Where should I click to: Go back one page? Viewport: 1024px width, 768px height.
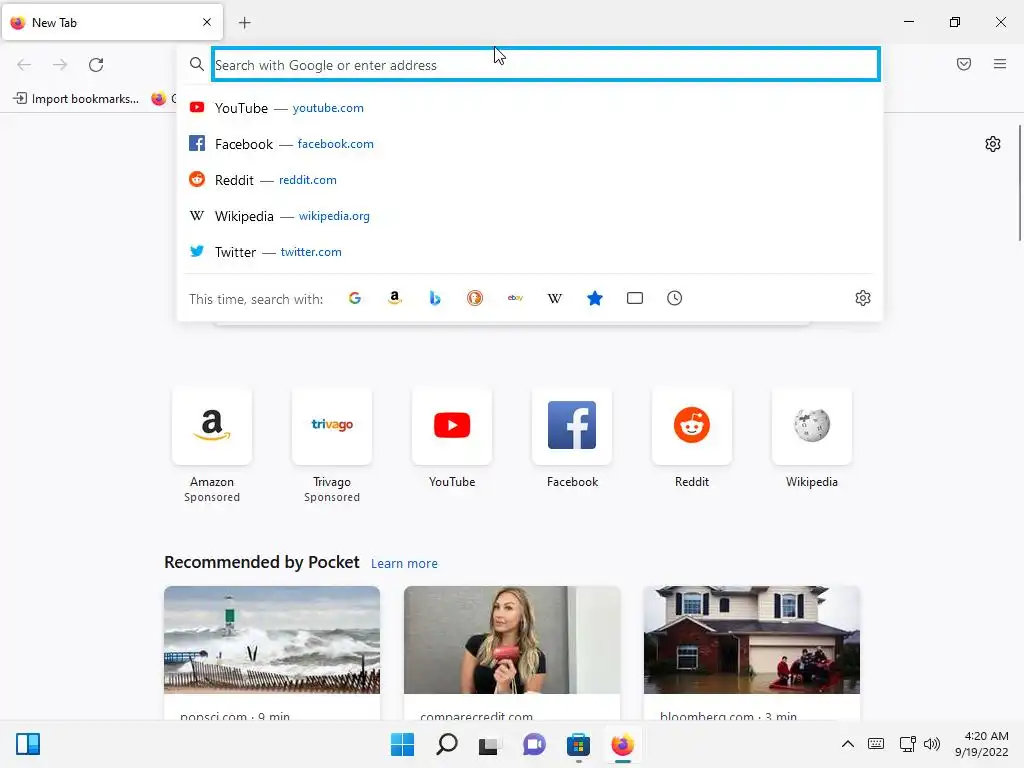click(24, 65)
